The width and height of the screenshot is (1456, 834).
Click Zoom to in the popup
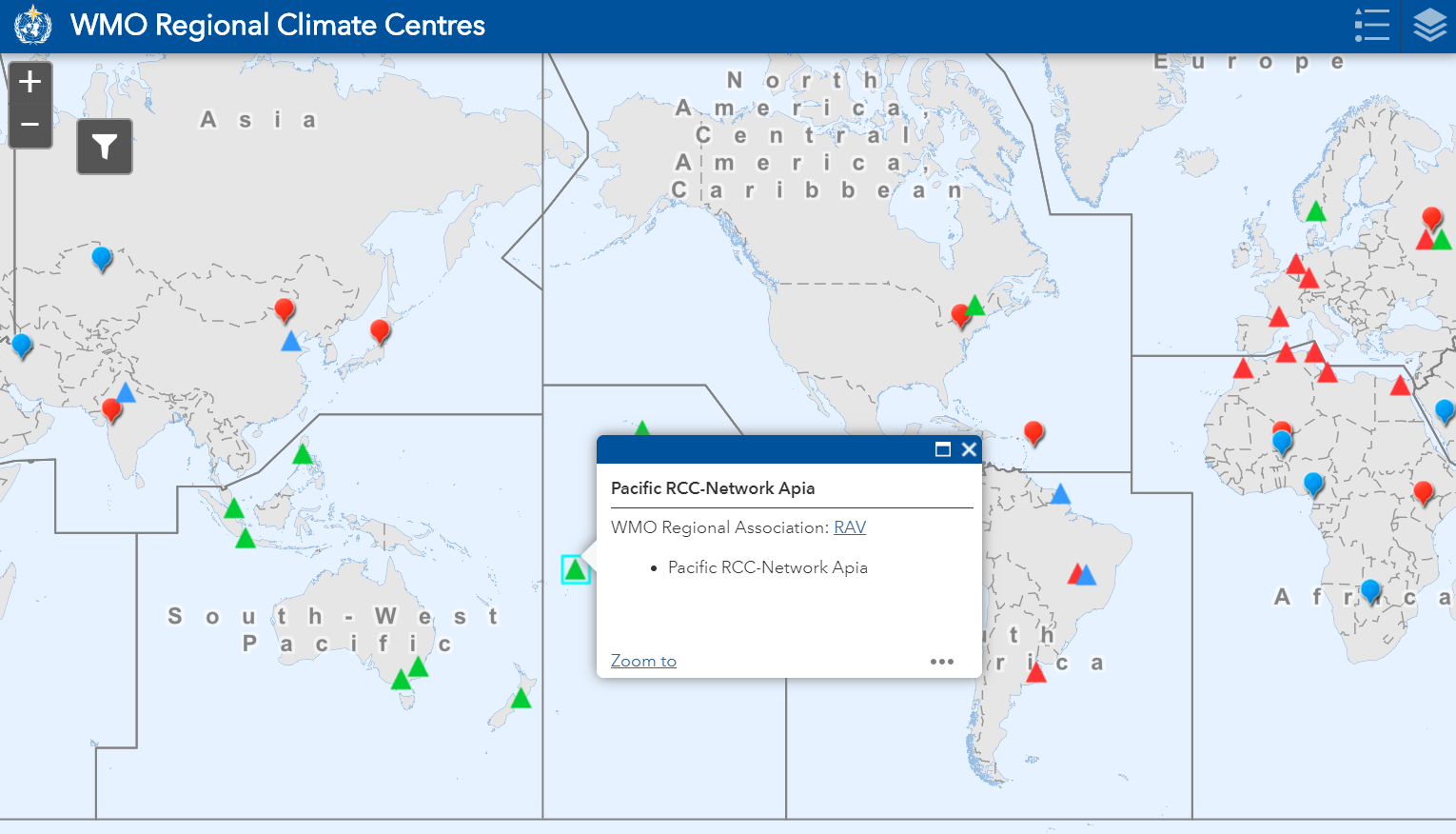[643, 661]
